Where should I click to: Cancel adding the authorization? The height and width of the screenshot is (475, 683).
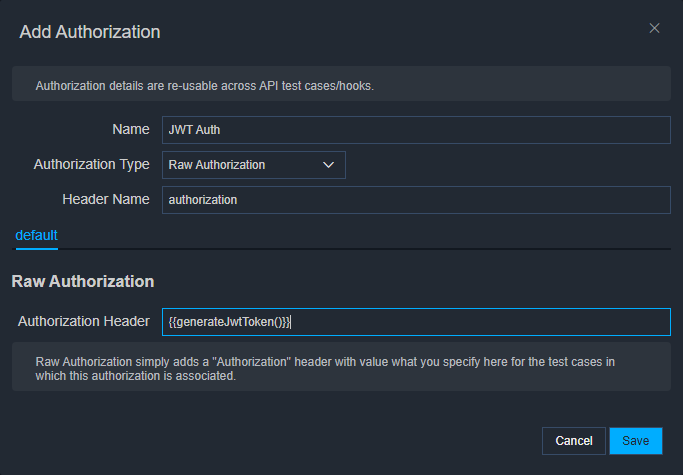(x=574, y=441)
